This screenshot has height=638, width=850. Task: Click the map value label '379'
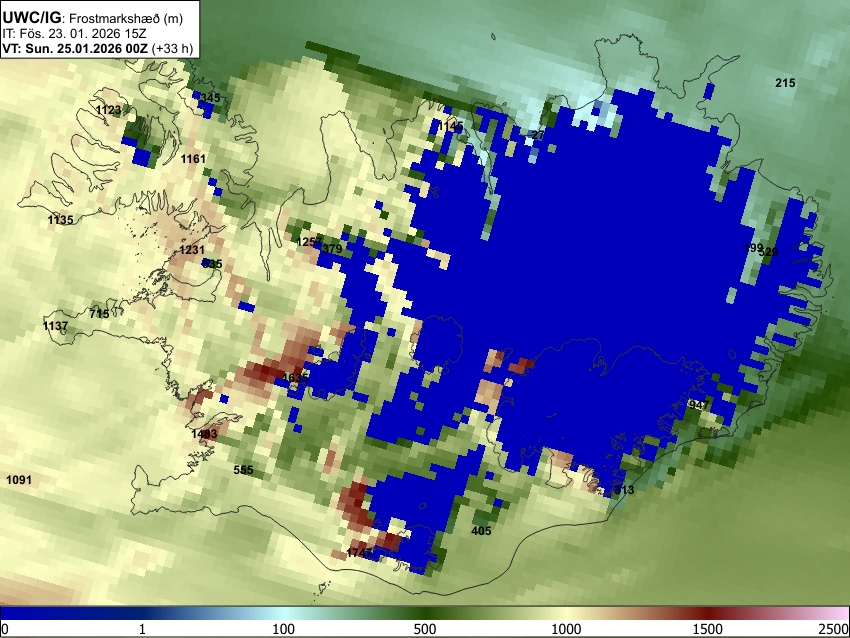coord(332,249)
